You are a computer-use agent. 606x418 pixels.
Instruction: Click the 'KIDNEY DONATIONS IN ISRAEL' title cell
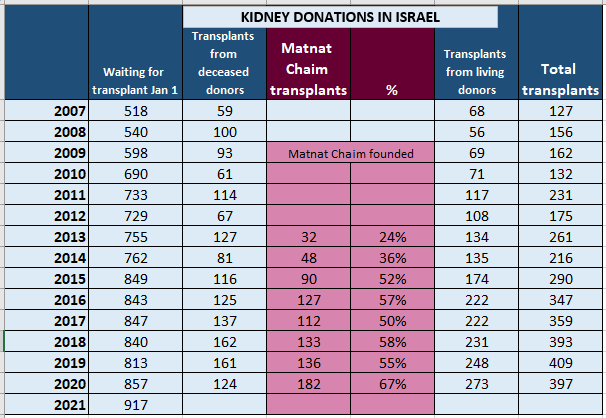pyautogui.click(x=341, y=18)
